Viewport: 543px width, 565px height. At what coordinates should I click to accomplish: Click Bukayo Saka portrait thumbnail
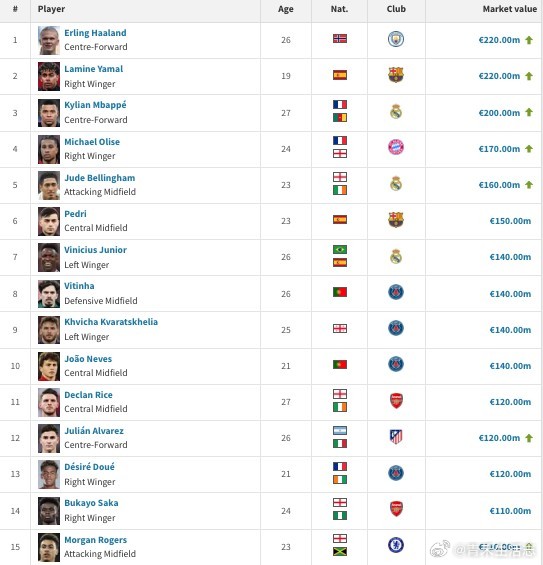tap(49, 511)
